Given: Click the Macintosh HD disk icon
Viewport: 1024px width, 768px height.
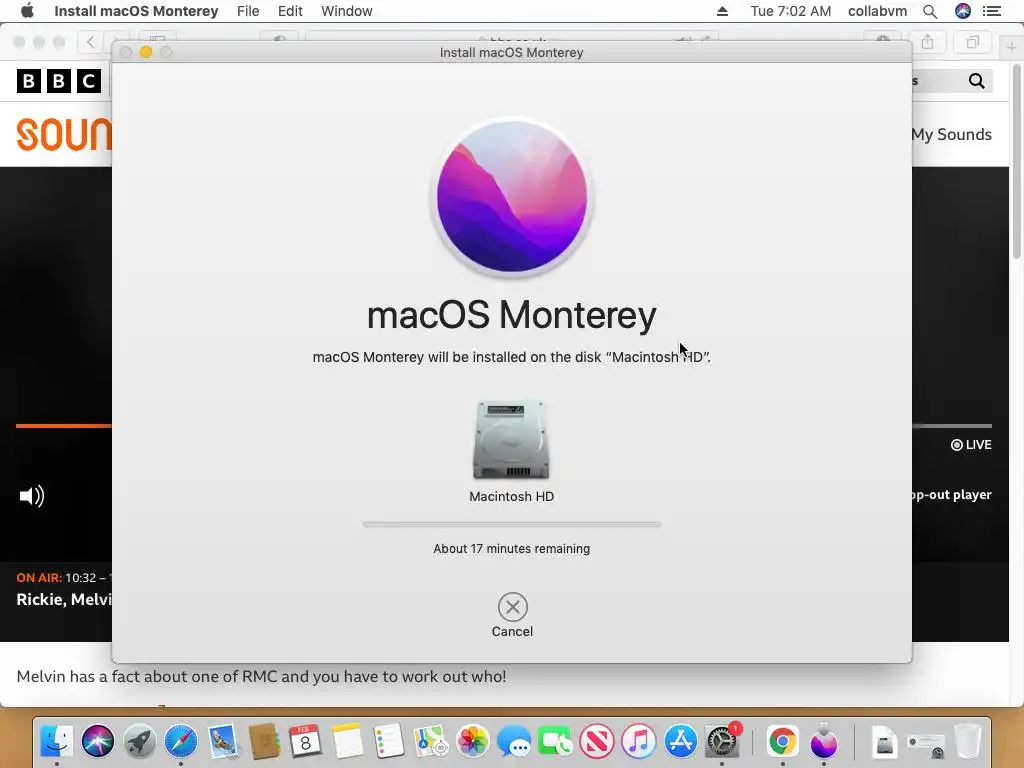Looking at the screenshot, I should point(511,440).
